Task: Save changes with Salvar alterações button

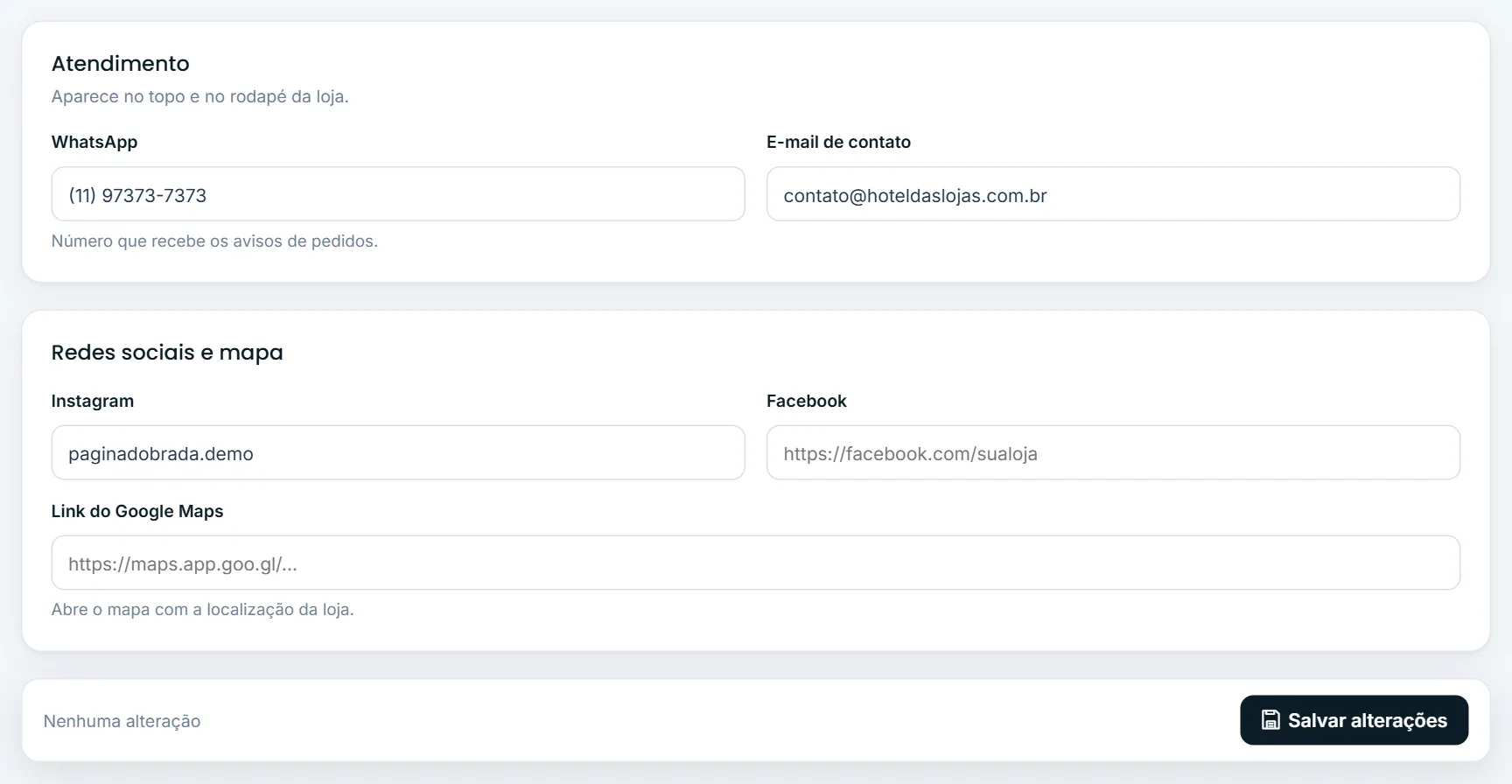Action: 1354,720
